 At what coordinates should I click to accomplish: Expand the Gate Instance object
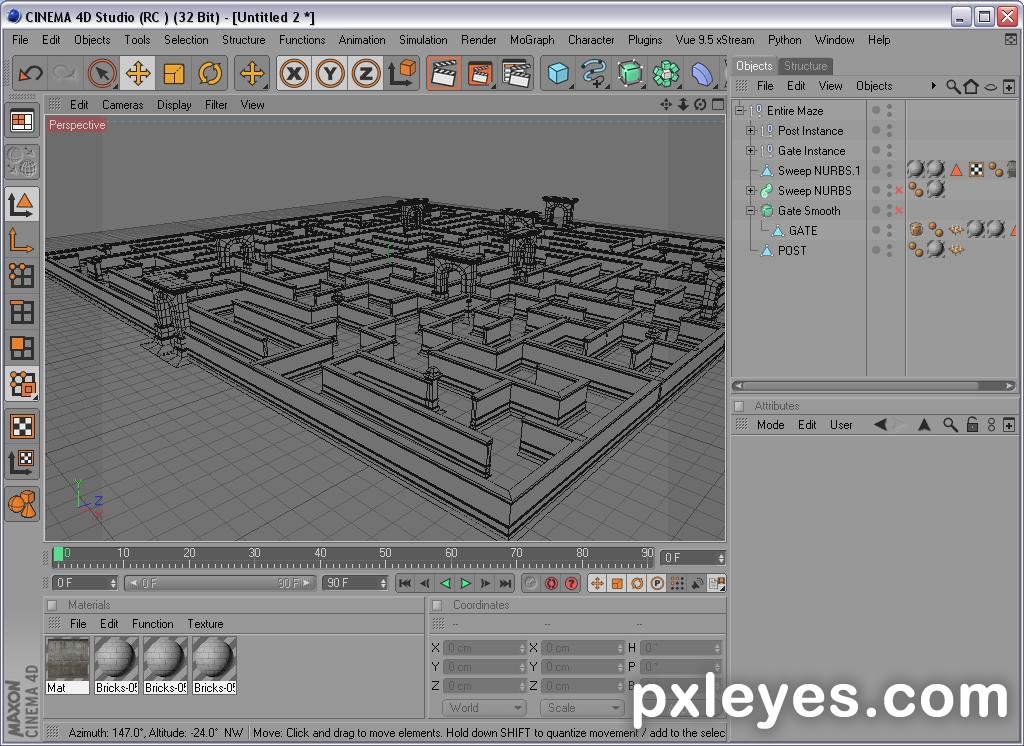750,150
